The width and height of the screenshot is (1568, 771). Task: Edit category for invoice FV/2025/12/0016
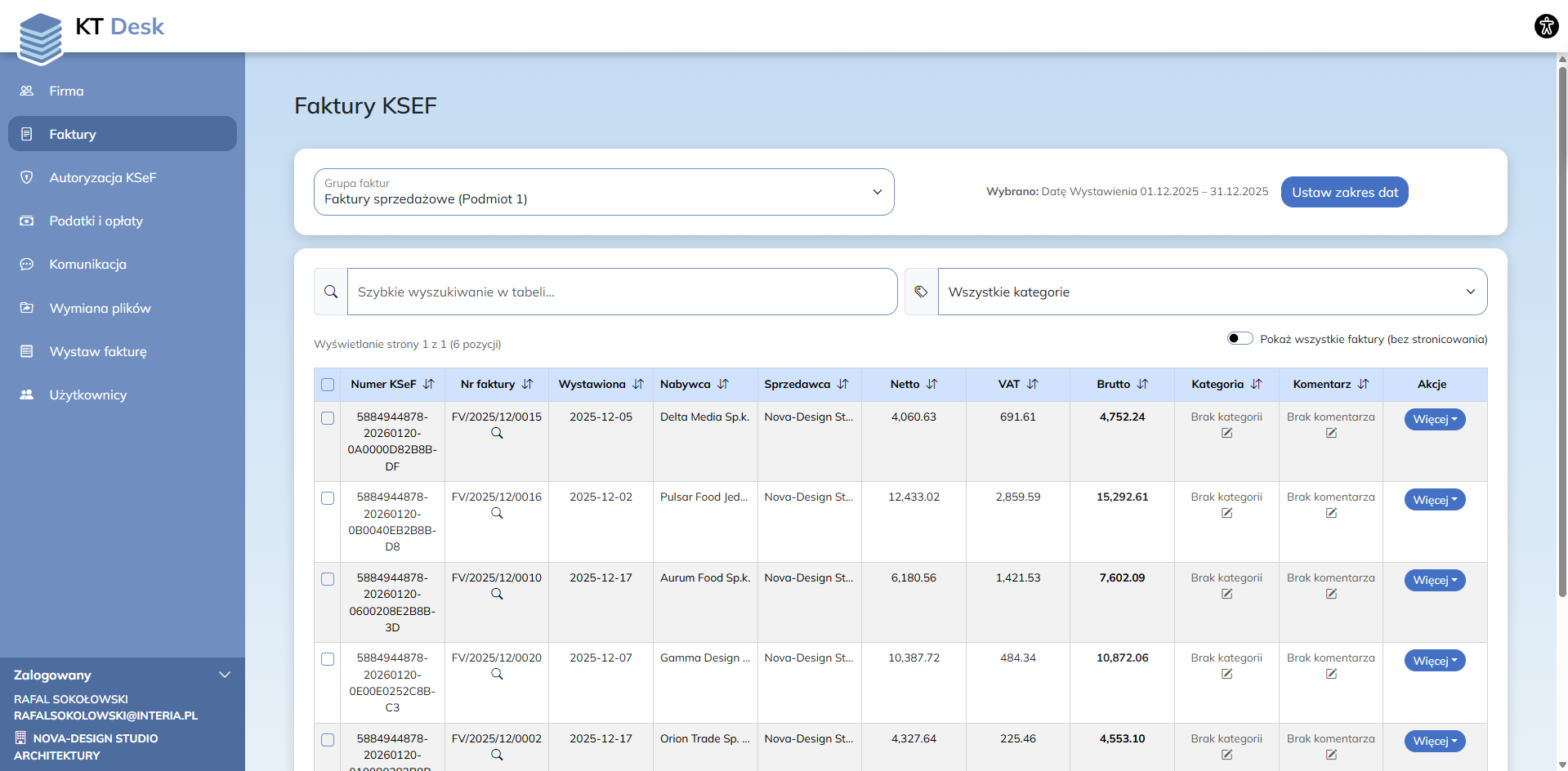[x=1226, y=514]
